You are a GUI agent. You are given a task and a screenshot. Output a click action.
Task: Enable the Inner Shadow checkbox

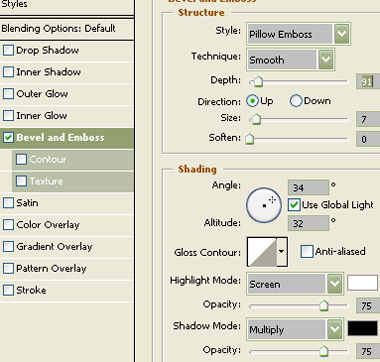tap(8, 72)
